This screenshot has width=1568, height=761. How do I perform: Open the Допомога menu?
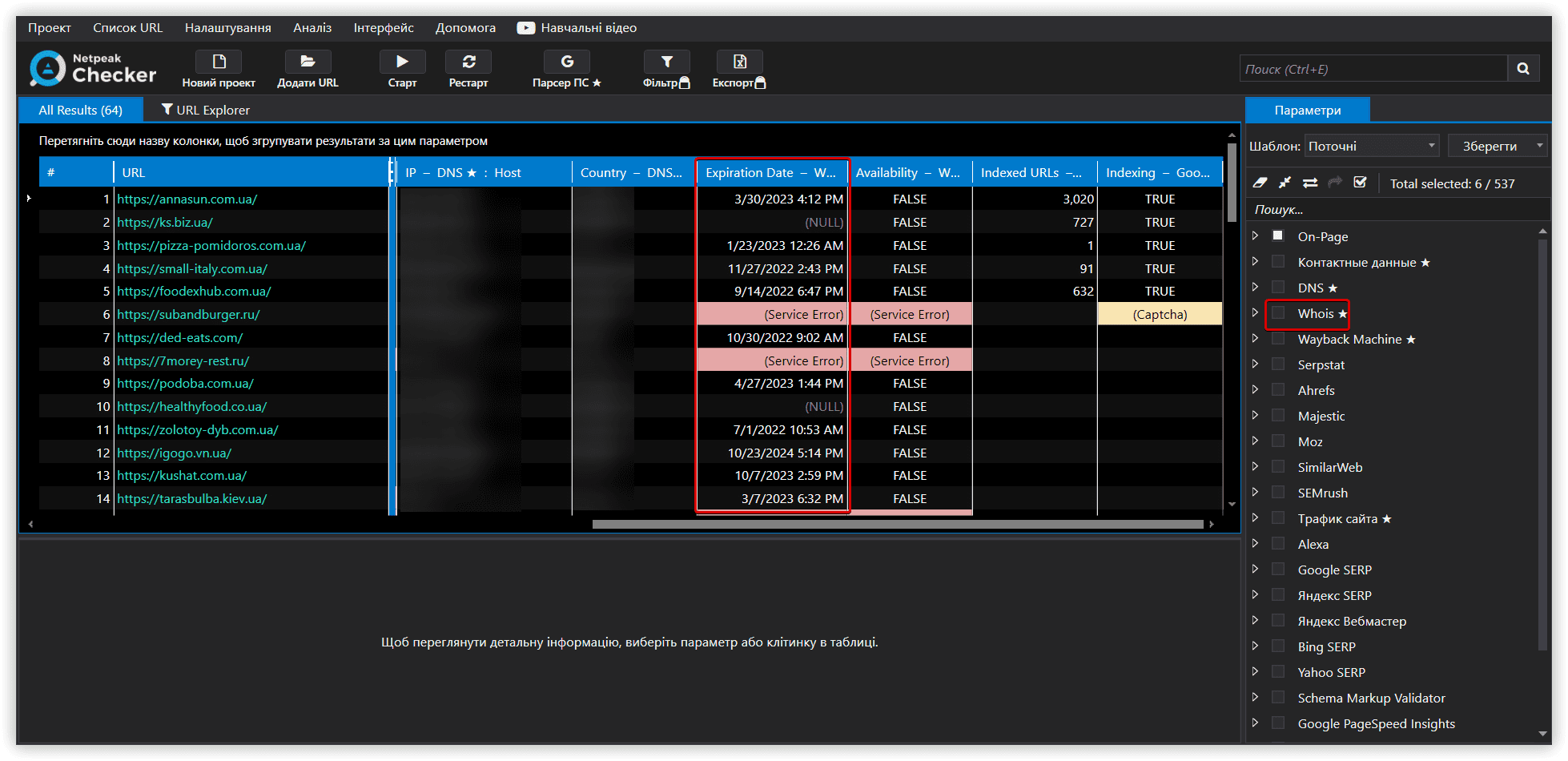coord(466,28)
